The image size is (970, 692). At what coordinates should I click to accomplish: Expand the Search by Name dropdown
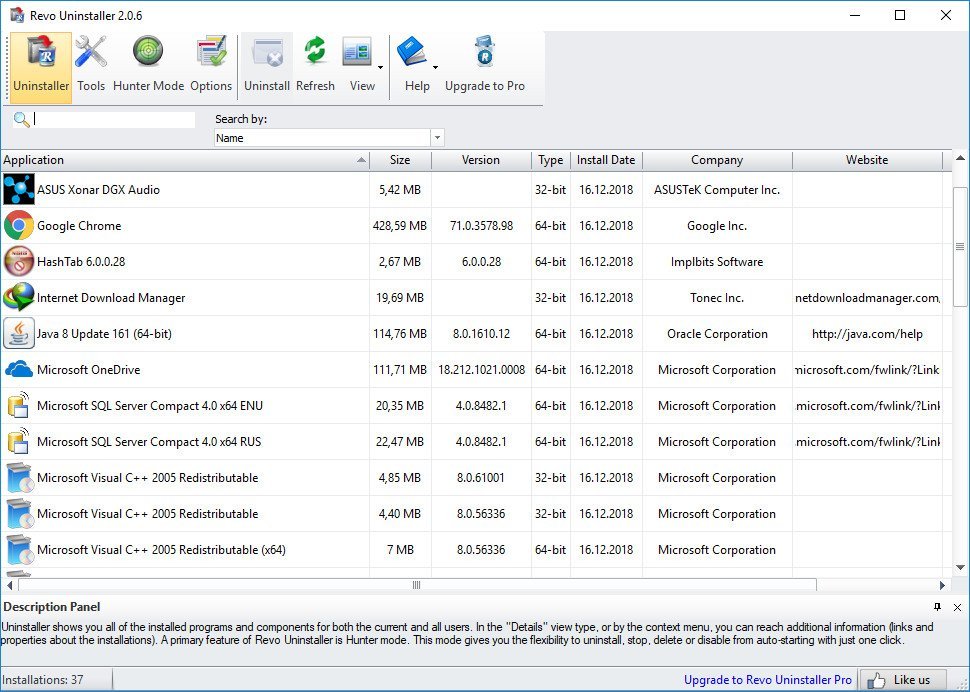(x=437, y=138)
